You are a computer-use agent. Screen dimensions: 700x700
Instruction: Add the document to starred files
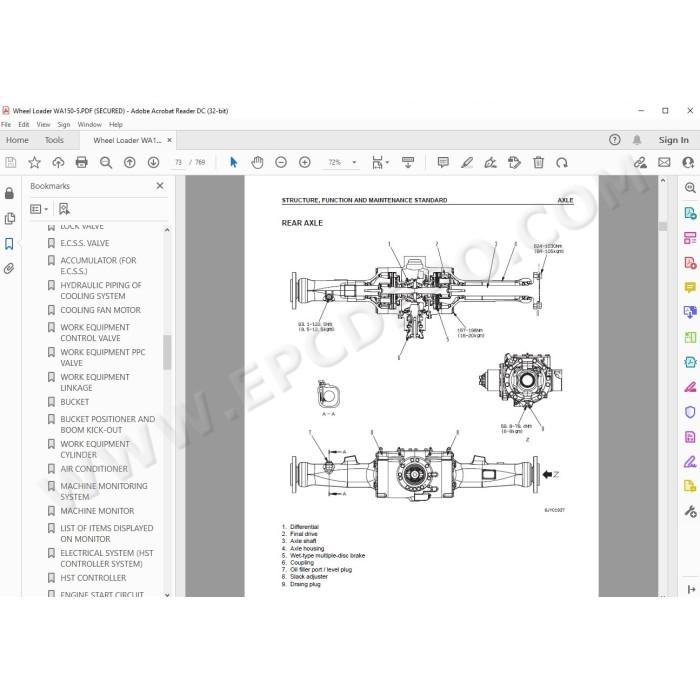pyautogui.click(x=34, y=162)
